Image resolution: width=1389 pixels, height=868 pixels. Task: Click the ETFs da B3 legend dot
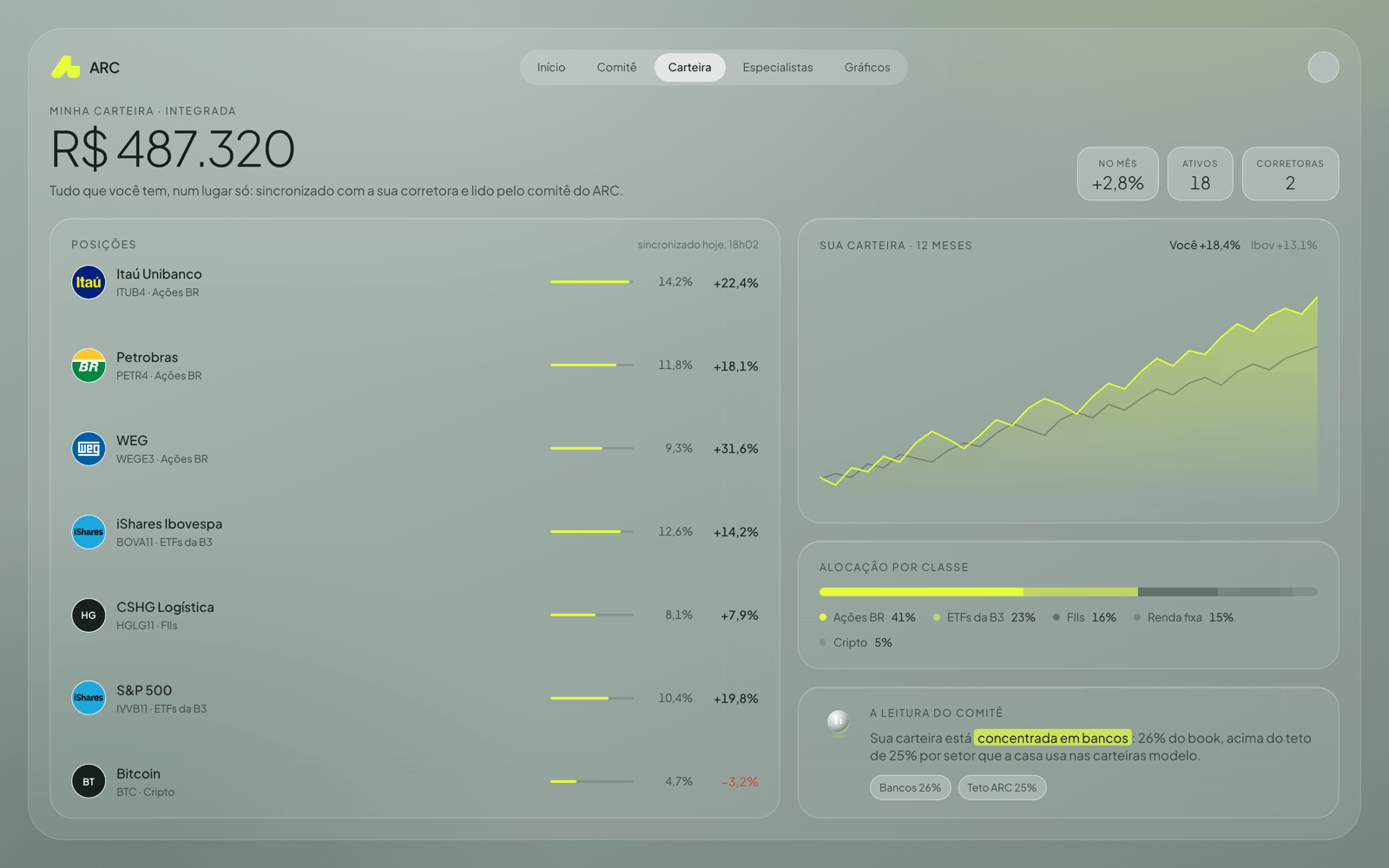(x=937, y=617)
